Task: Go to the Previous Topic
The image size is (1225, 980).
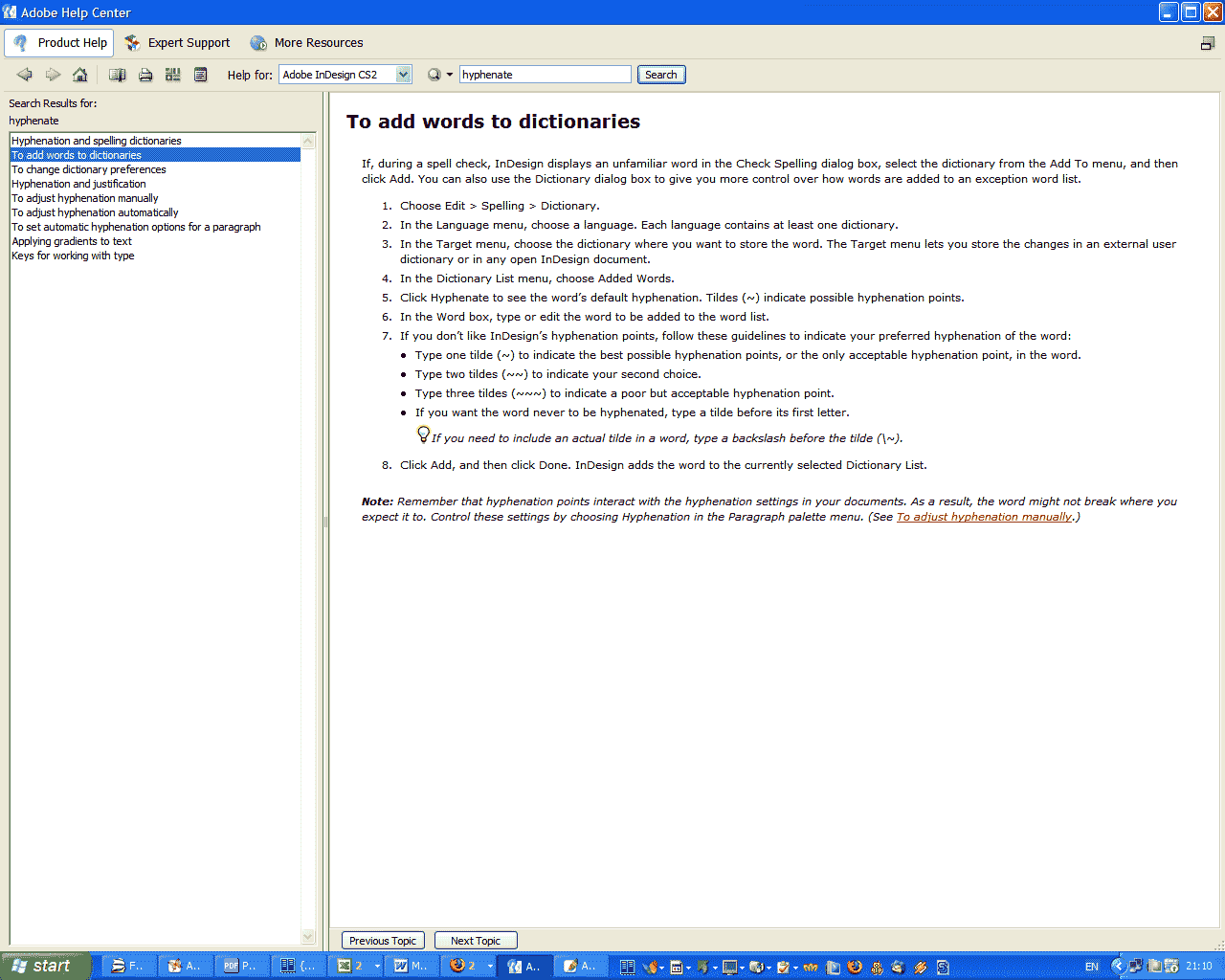Action: point(383,941)
